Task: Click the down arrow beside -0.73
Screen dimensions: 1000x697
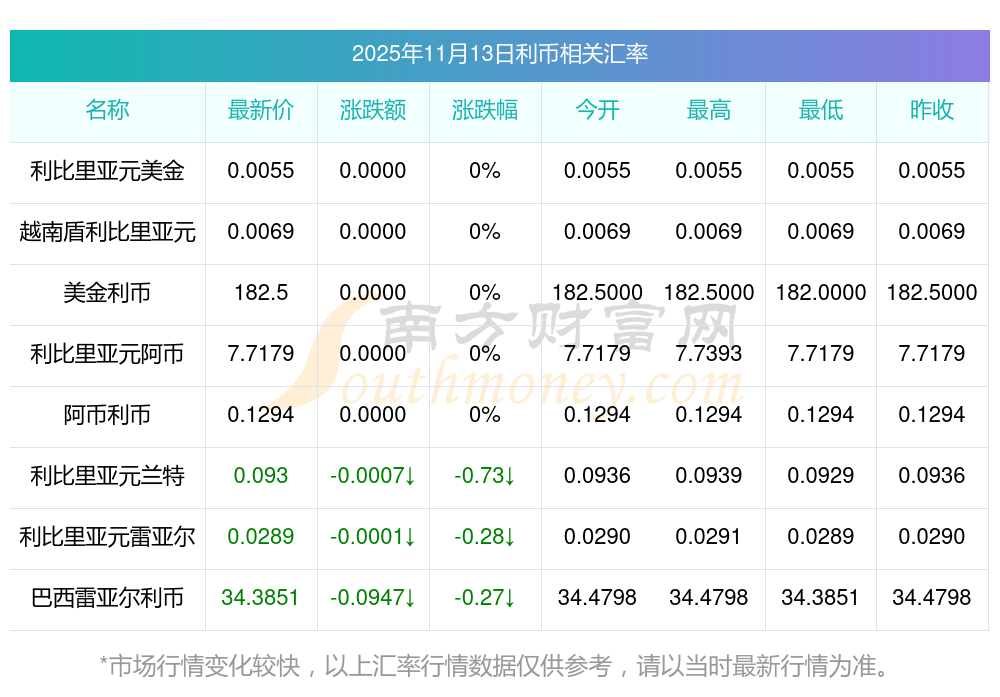Action: pyautogui.click(x=509, y=477)
